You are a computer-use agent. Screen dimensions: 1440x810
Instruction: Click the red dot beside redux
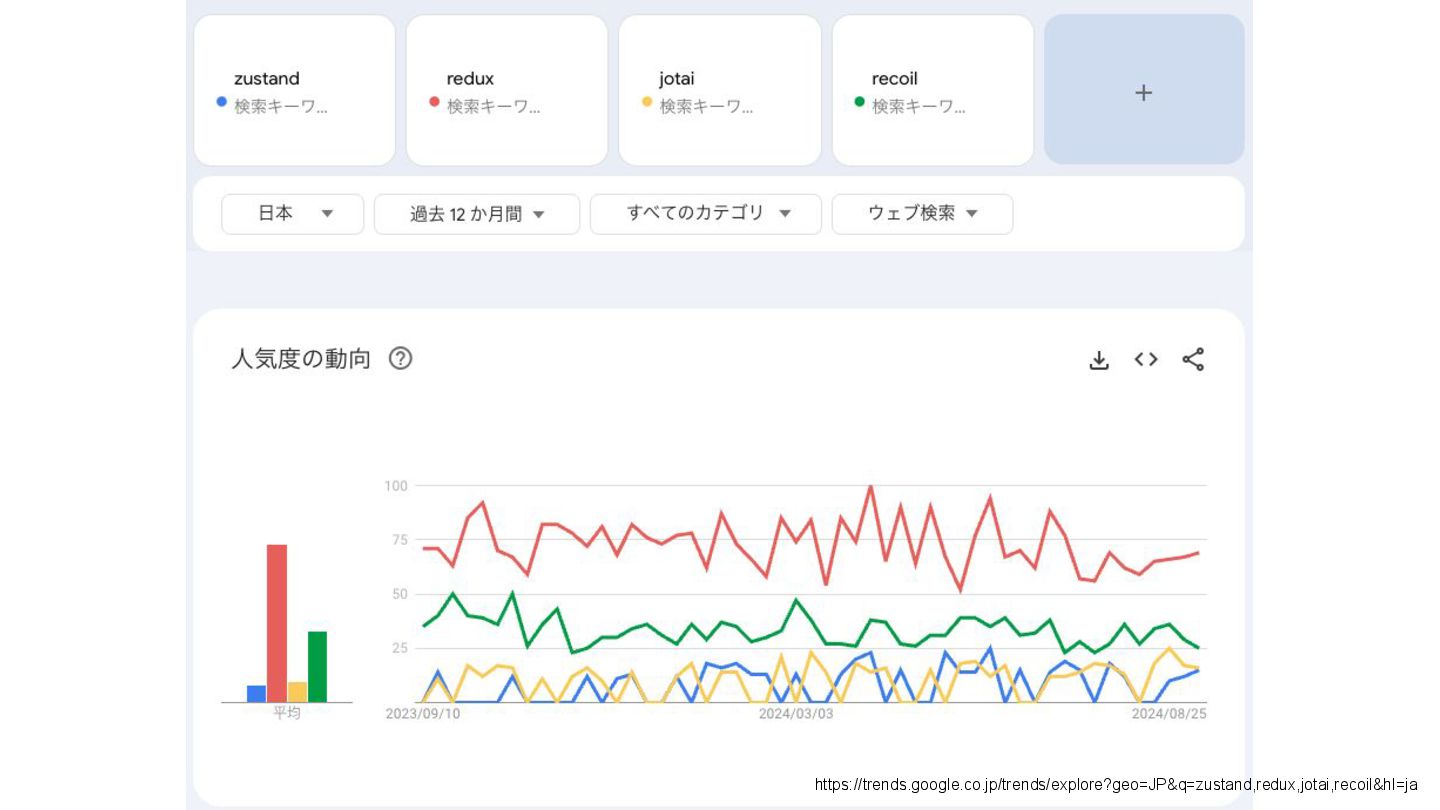434,101
